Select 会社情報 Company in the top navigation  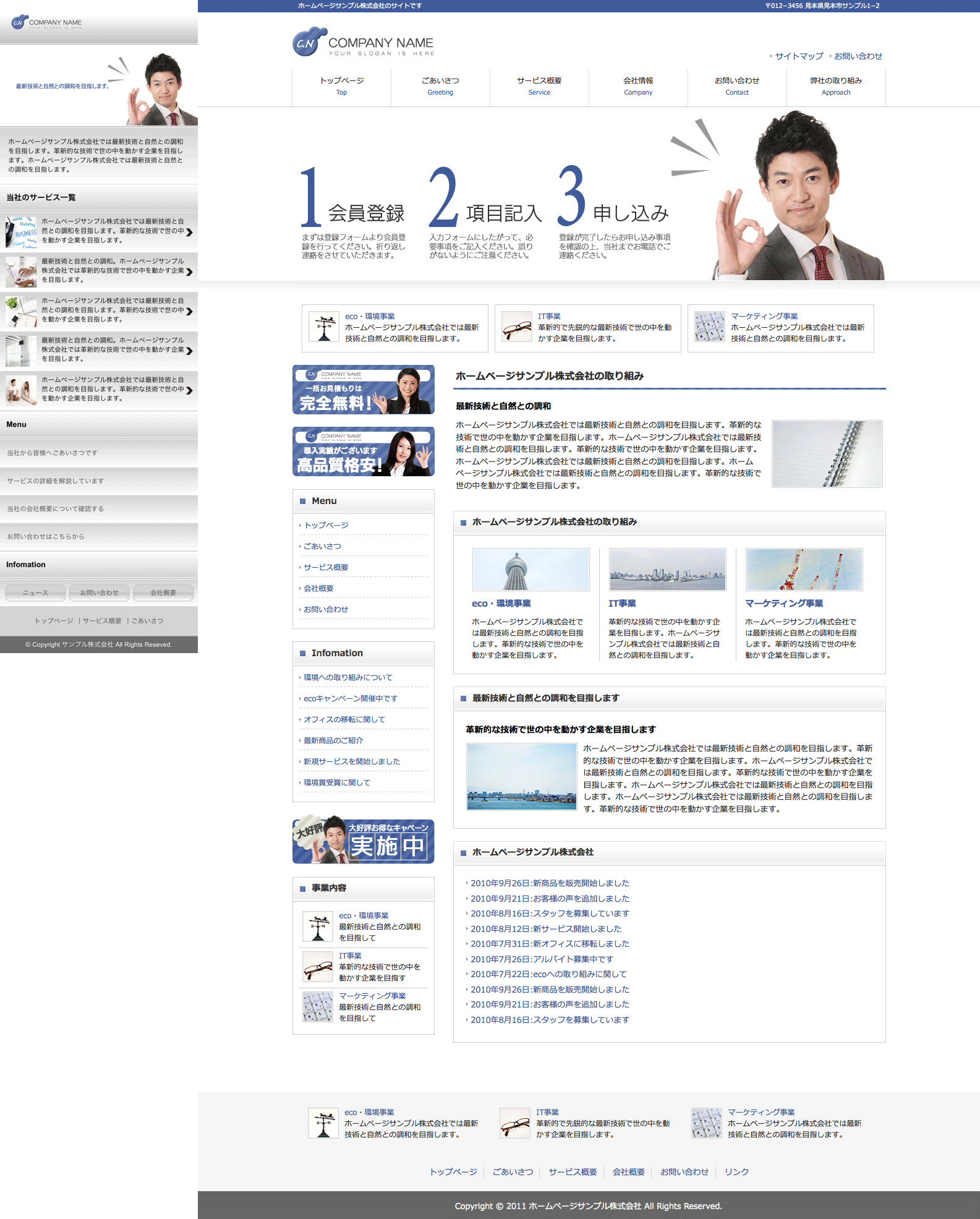pyautogui.click(x=638, y=87)
